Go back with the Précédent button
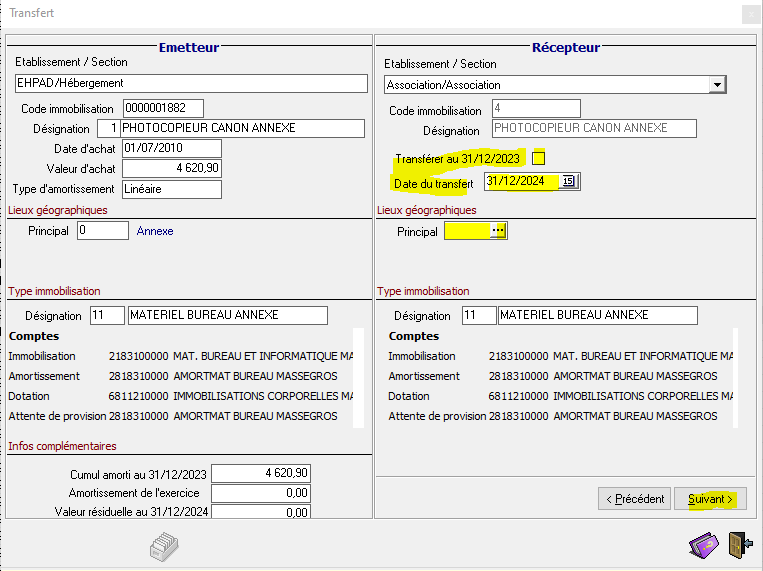 634,498
